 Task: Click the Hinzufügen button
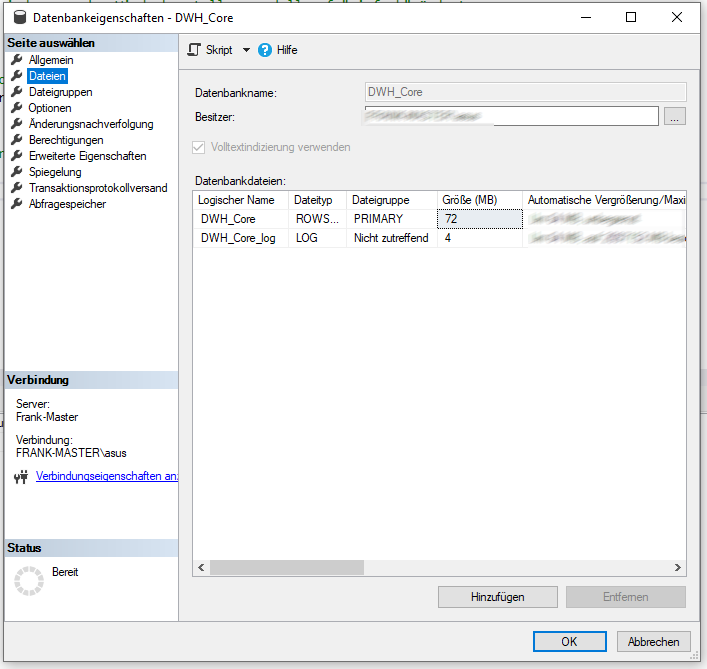497,597
